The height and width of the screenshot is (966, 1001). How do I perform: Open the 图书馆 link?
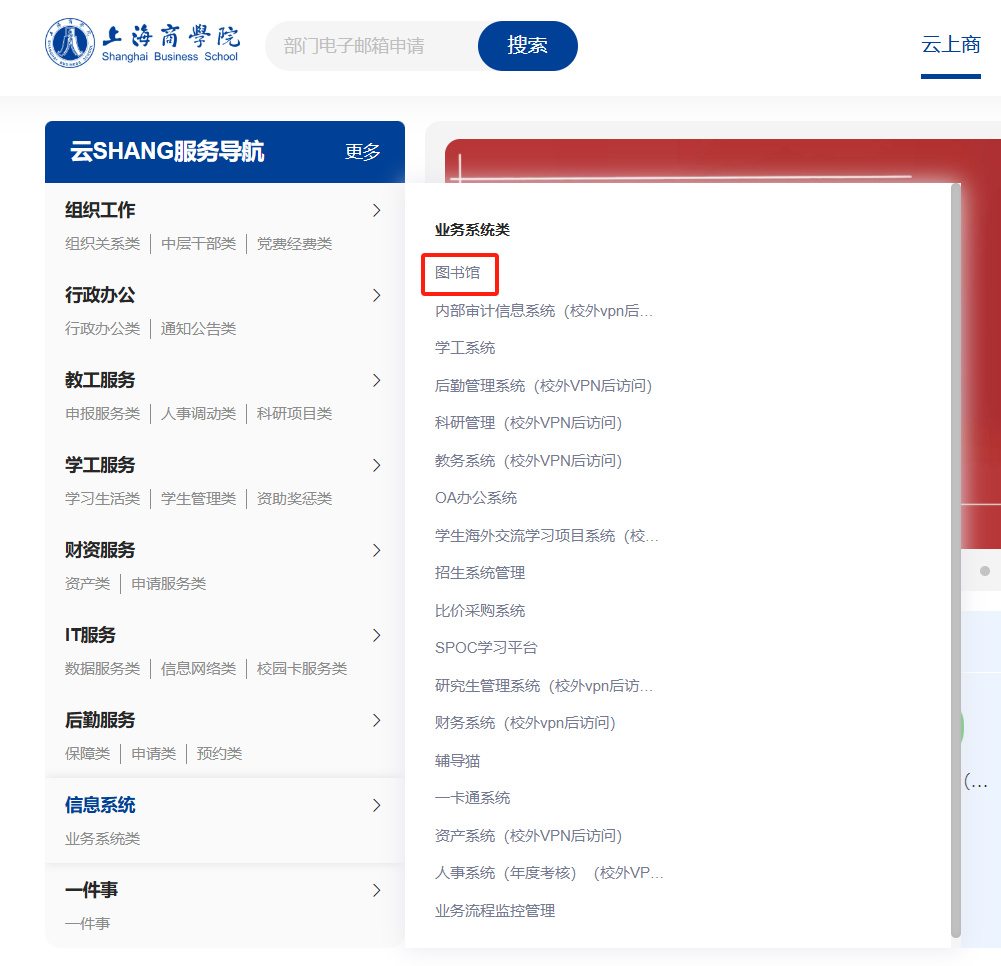click(x=457, y=273)
